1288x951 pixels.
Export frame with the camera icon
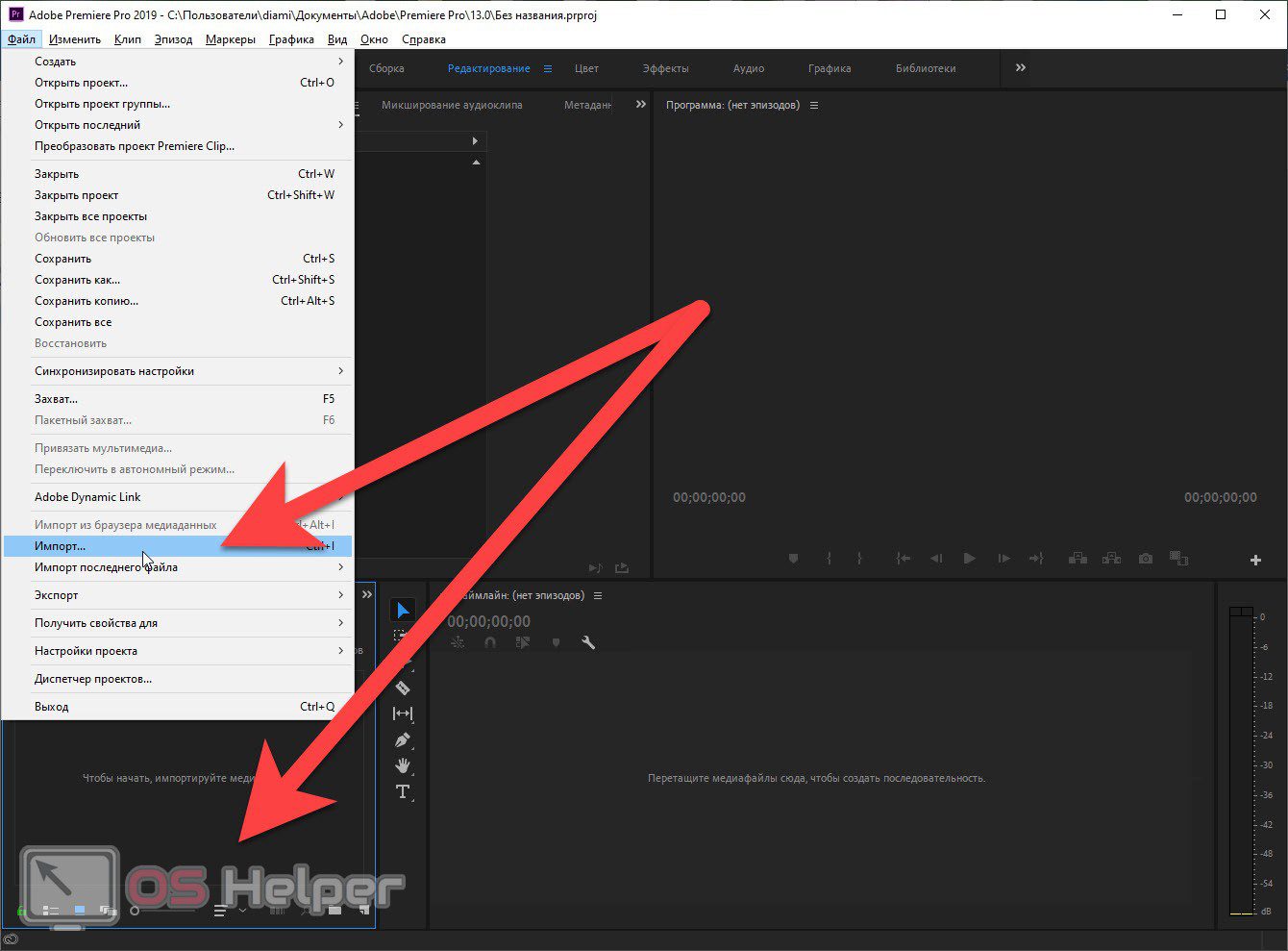[1146, 559]
